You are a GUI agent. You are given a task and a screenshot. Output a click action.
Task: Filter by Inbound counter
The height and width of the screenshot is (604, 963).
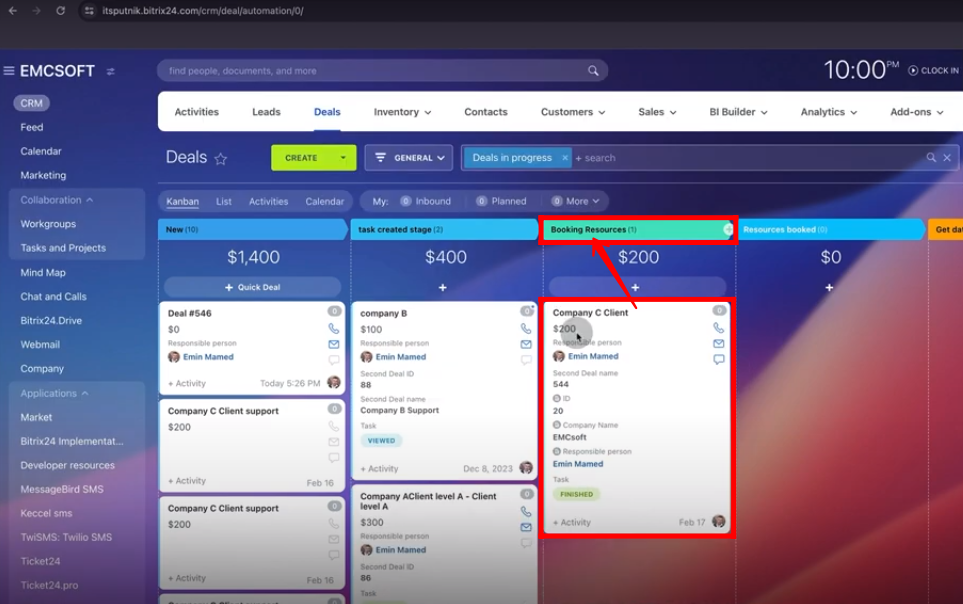426,201
